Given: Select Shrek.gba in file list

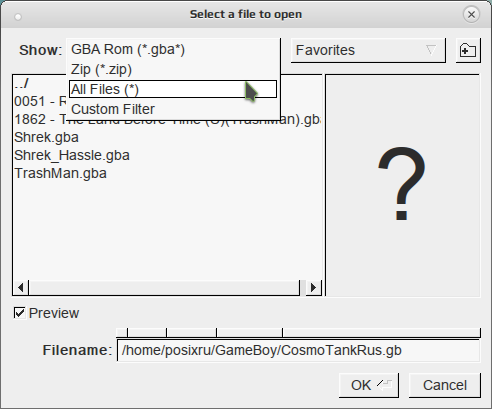Looking at the screenshot, I should tap(46, 137).
